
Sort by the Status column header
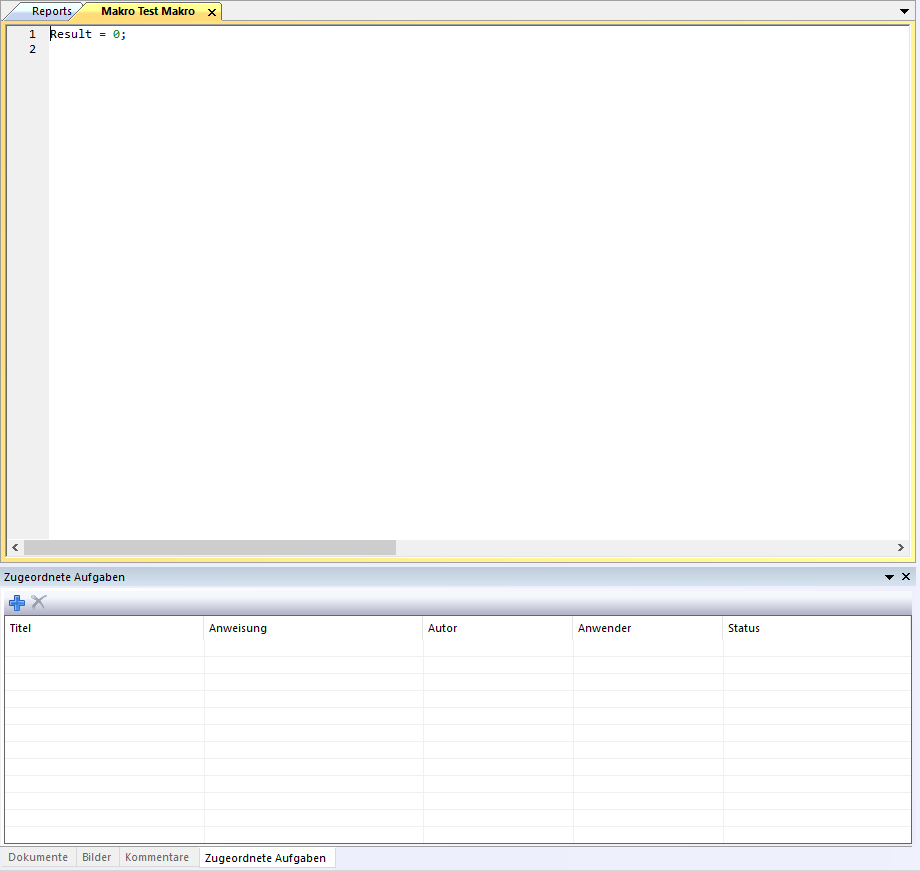point(816,628)
